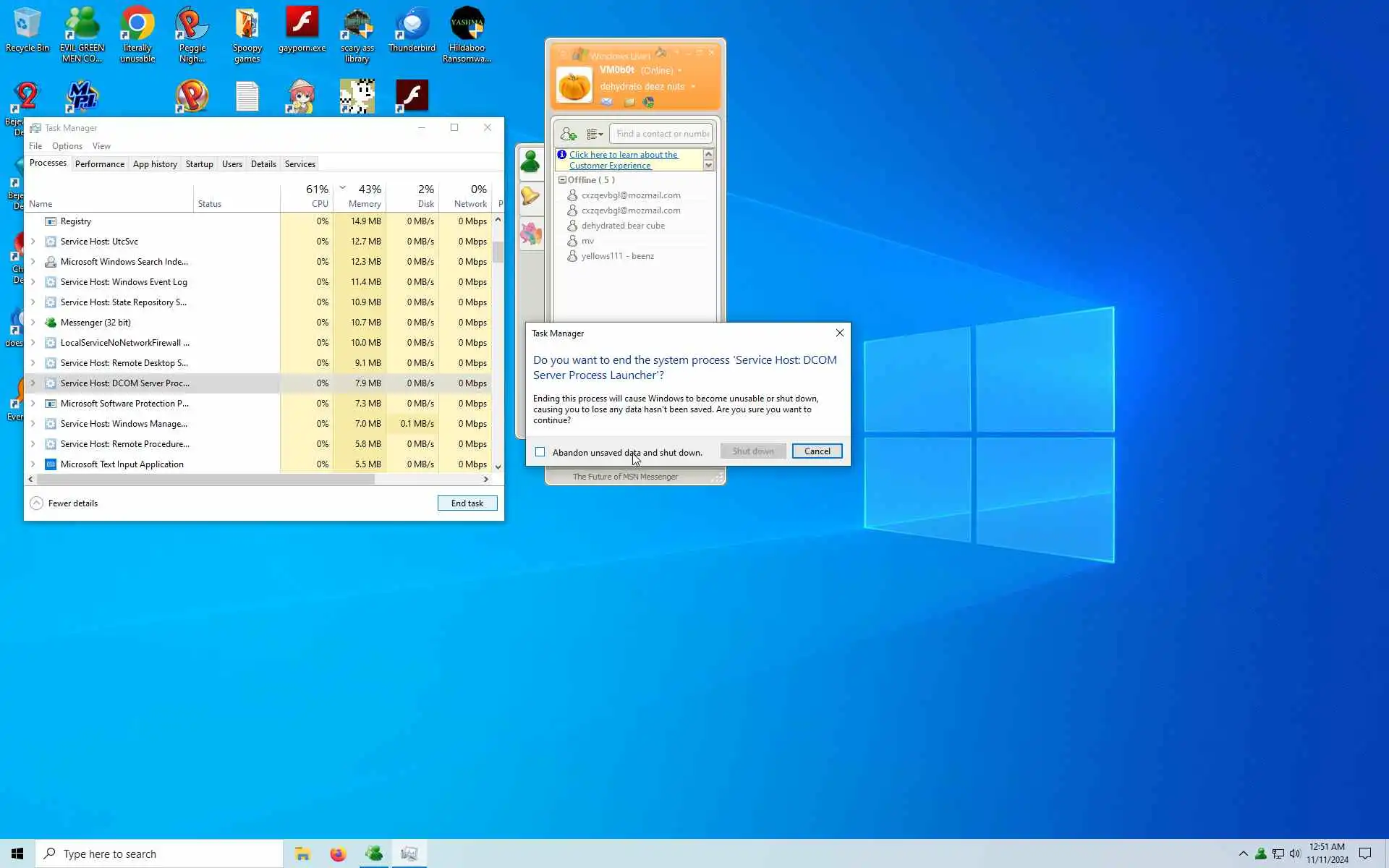Click the Add a contact icon
Viewport: 1389px width, 868px height.
coord(569,134)
